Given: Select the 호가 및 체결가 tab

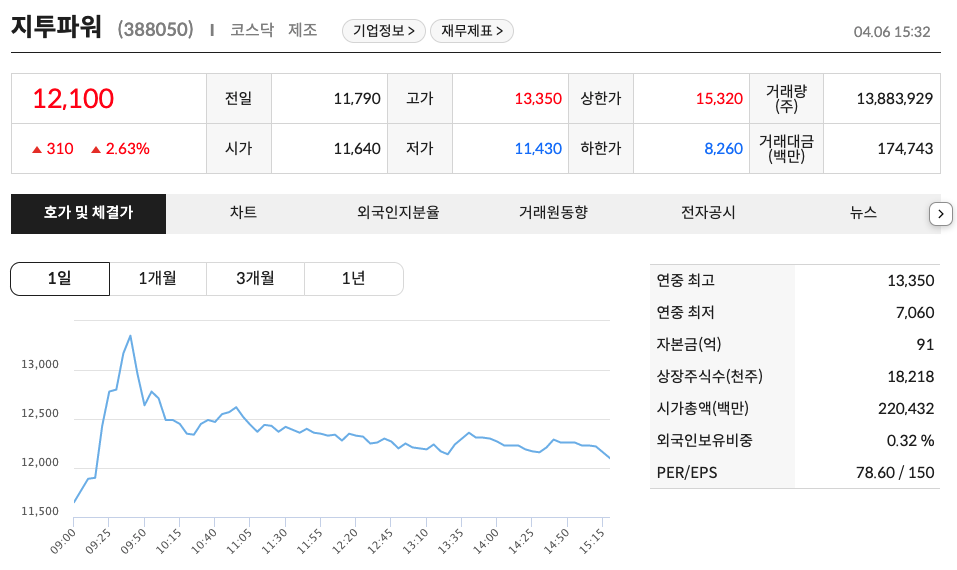Looking at the screenshot, I should (88, 214).
